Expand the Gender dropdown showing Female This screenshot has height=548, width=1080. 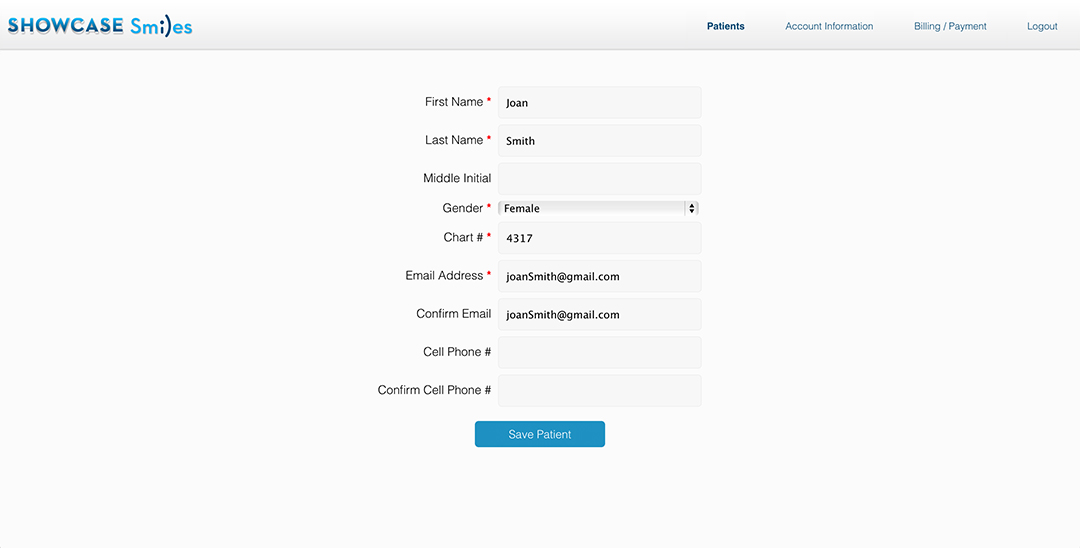coord(598,208)
